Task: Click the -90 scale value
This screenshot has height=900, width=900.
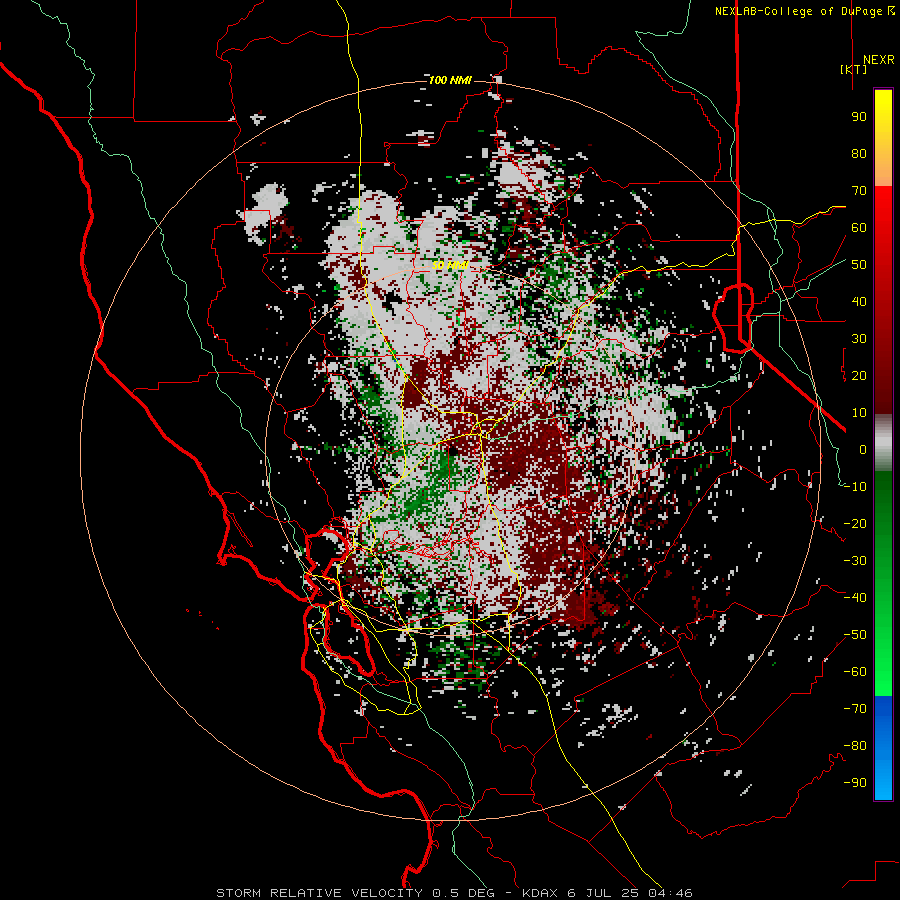Action: (855, 783)
